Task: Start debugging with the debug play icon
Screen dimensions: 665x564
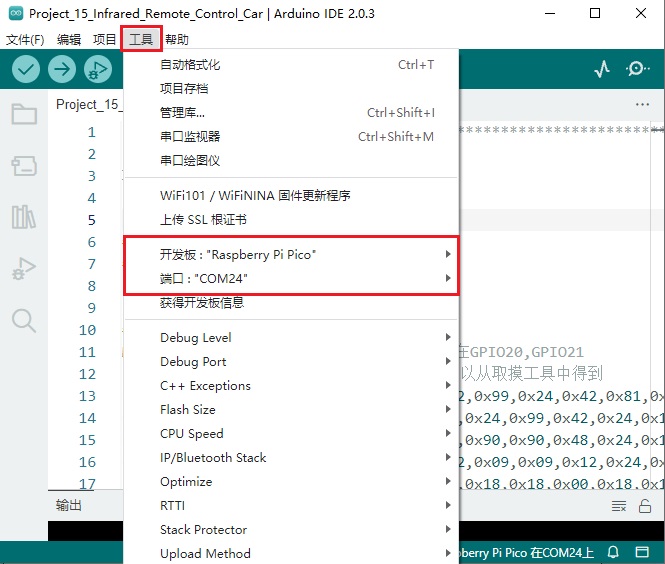Action: click(98, 69)
